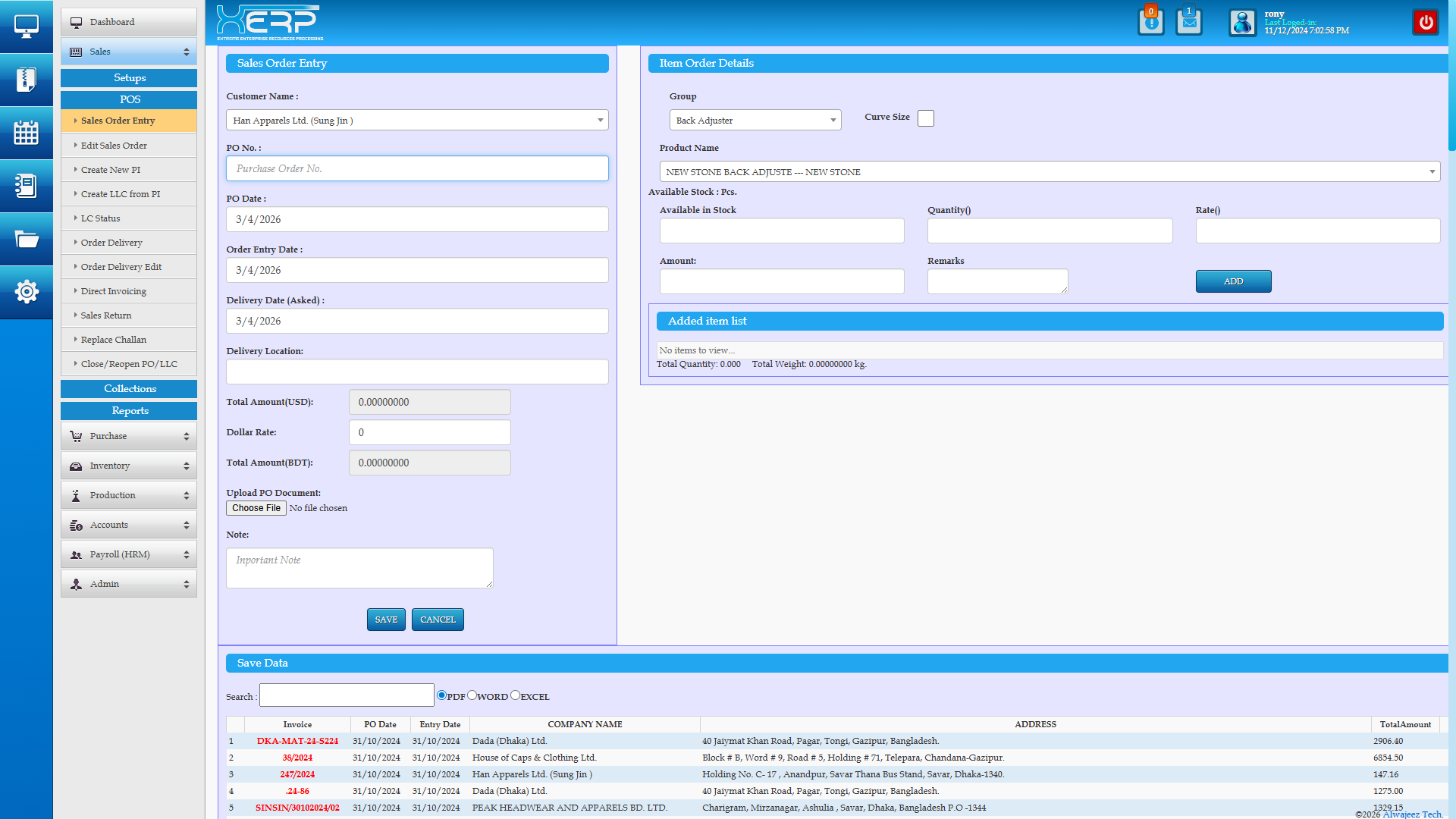Viewport: 1456px width, 819px height.
Task: Expand the Product Name dropdown
Action: click(1049, 172)
